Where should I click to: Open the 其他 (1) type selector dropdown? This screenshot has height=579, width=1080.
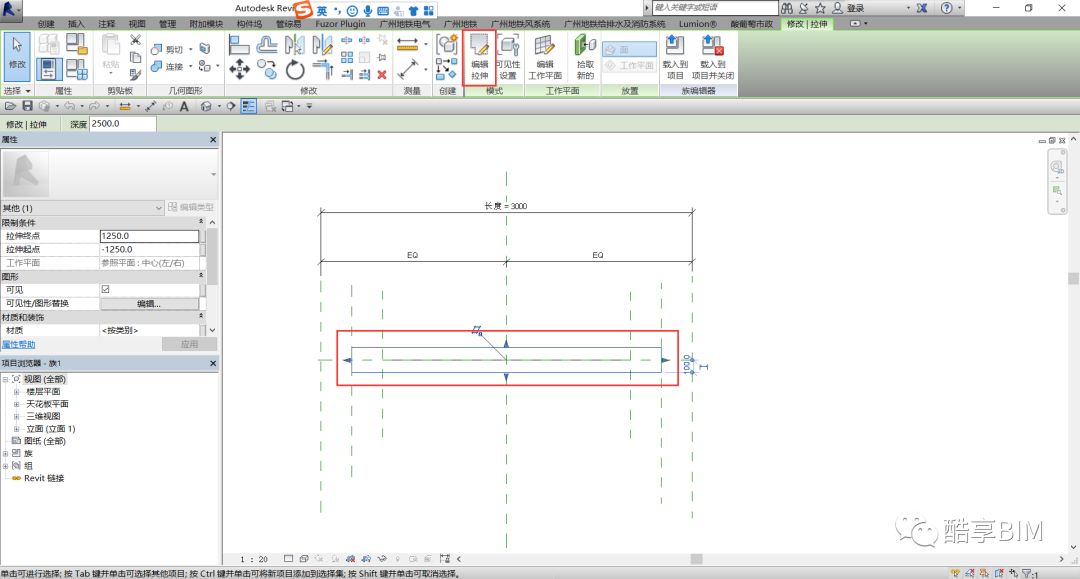pos(83,207)
